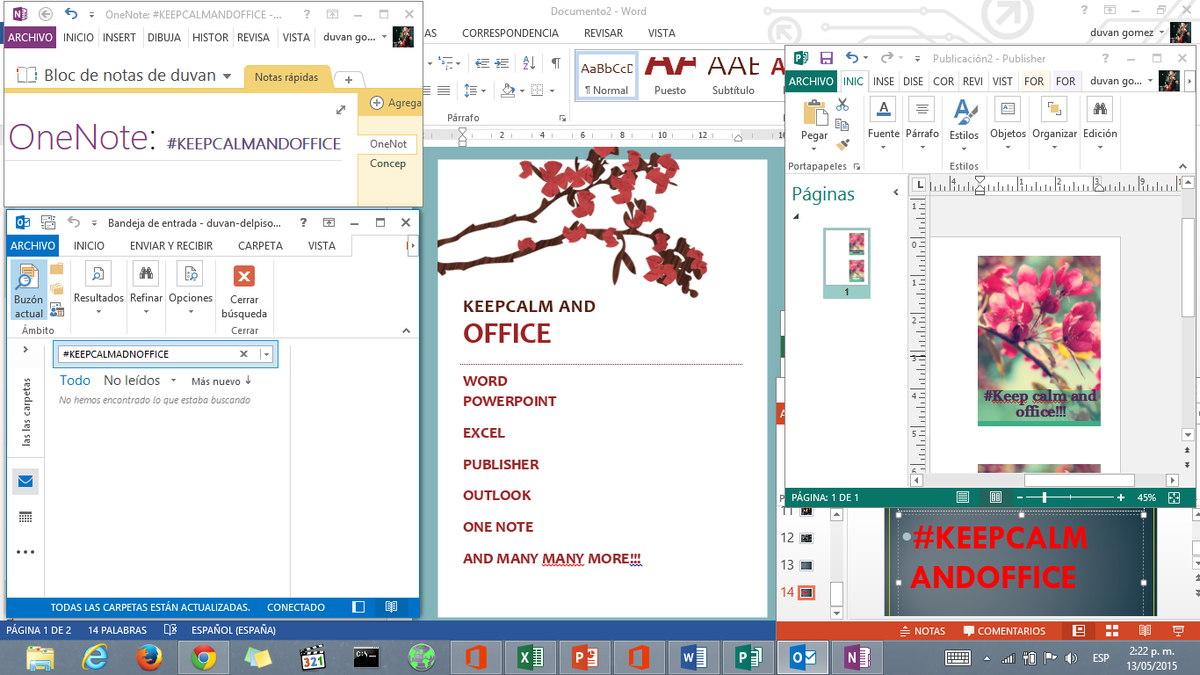
Task: Click the Cut scissors icon in Publisher
Action: pyautogui.click(x=842, y=105)
